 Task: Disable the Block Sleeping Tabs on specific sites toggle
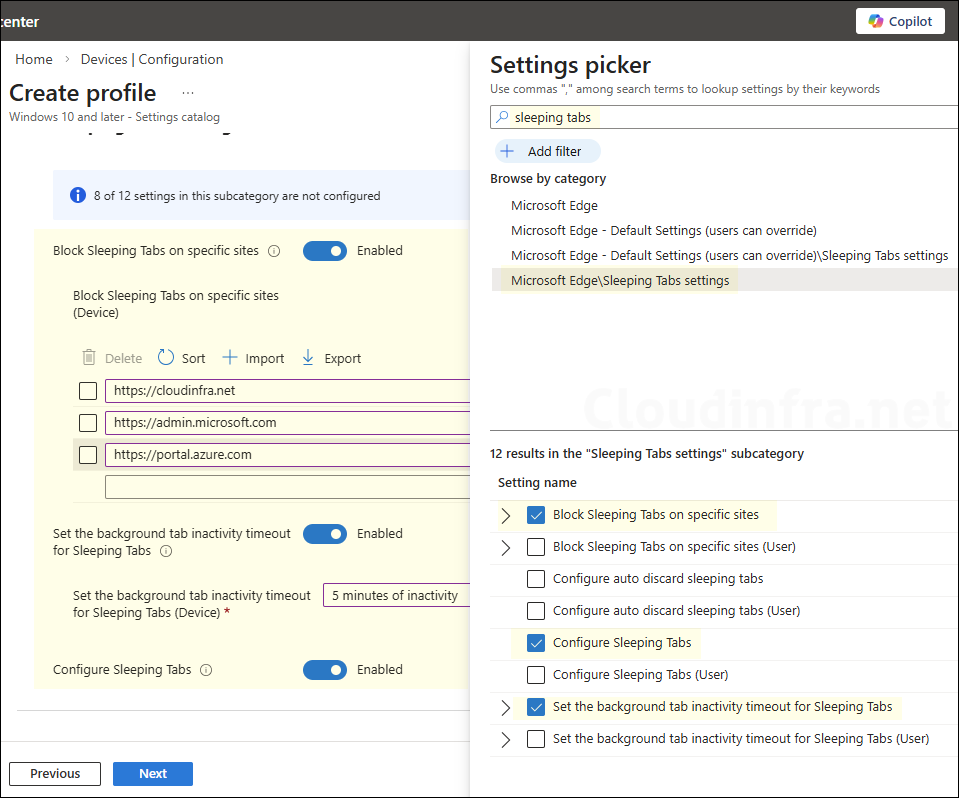point(325,251)
